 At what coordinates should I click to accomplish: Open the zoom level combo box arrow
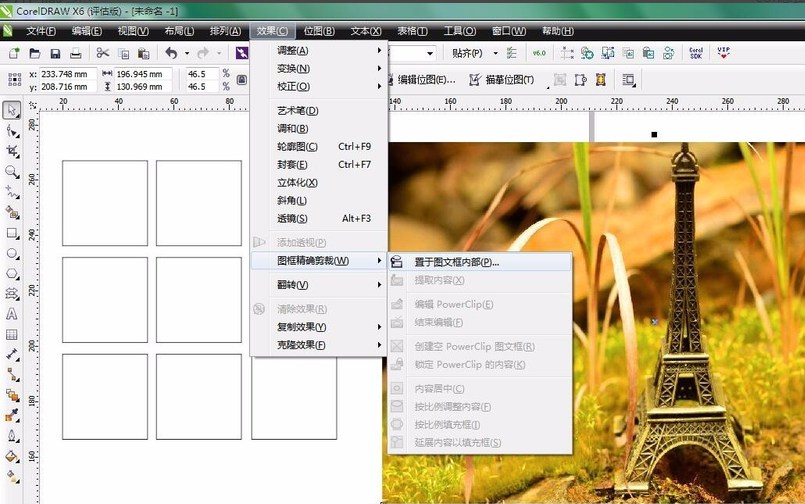(430, 53)
